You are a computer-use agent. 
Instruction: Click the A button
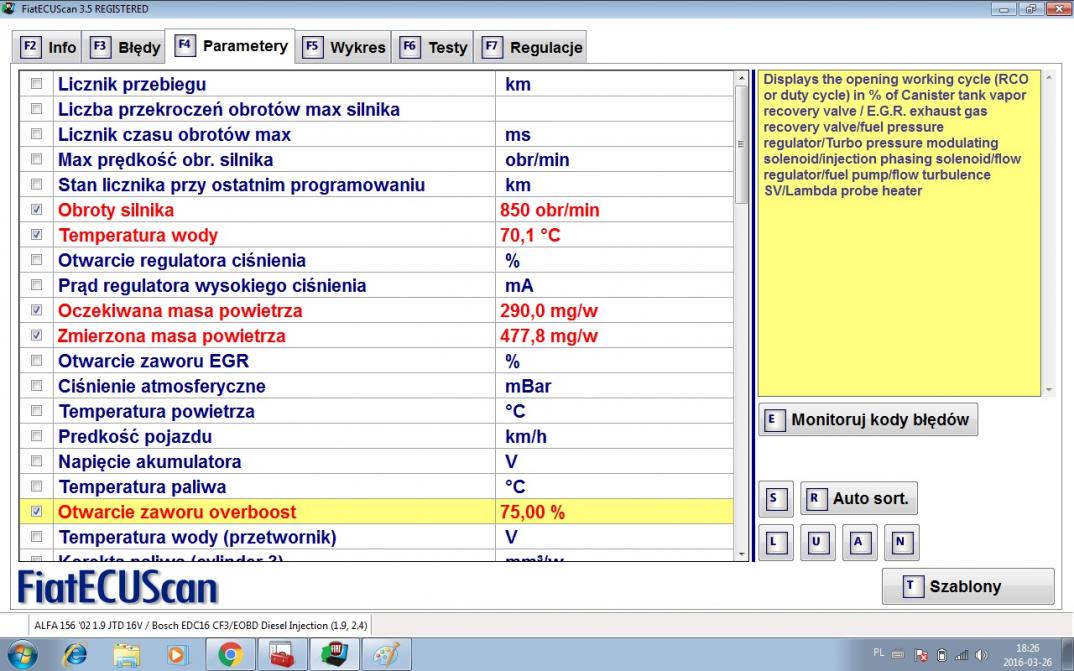(859, 542)
